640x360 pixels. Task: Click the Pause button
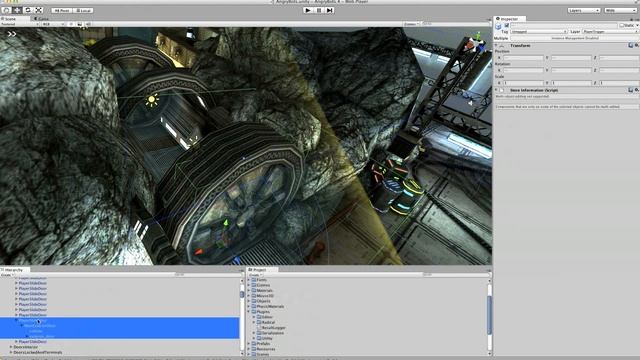coord(319,10)
